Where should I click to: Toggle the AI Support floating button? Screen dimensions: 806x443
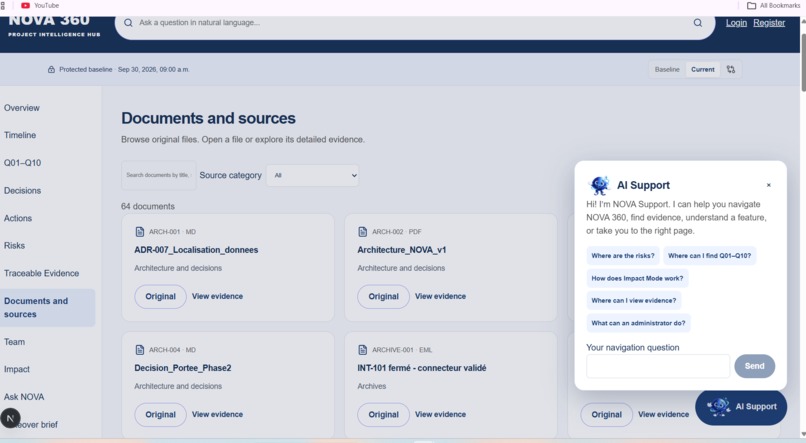tap(741, 407)
